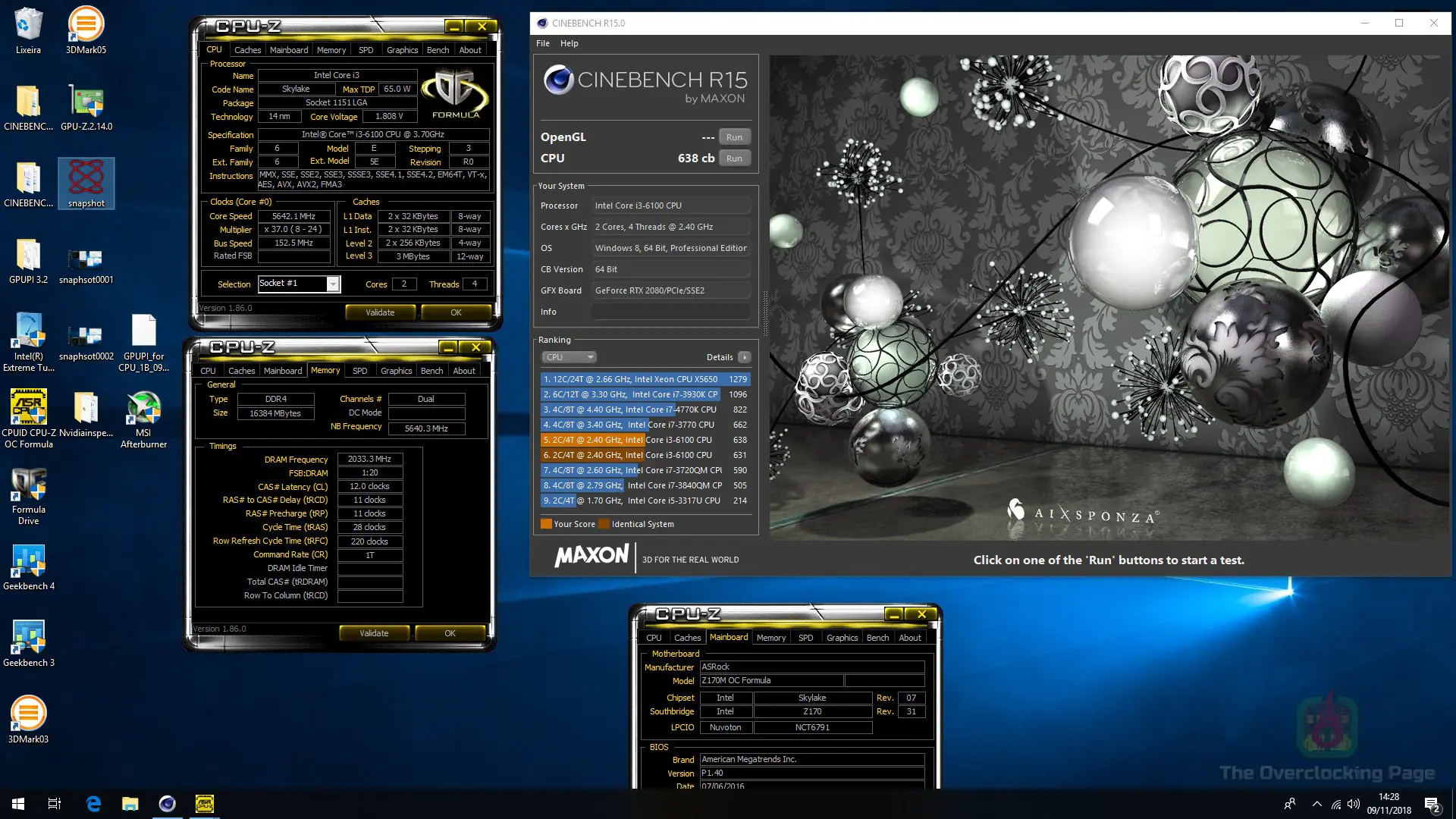Open the 3DMark05 desktop icon

click(86, 30)
